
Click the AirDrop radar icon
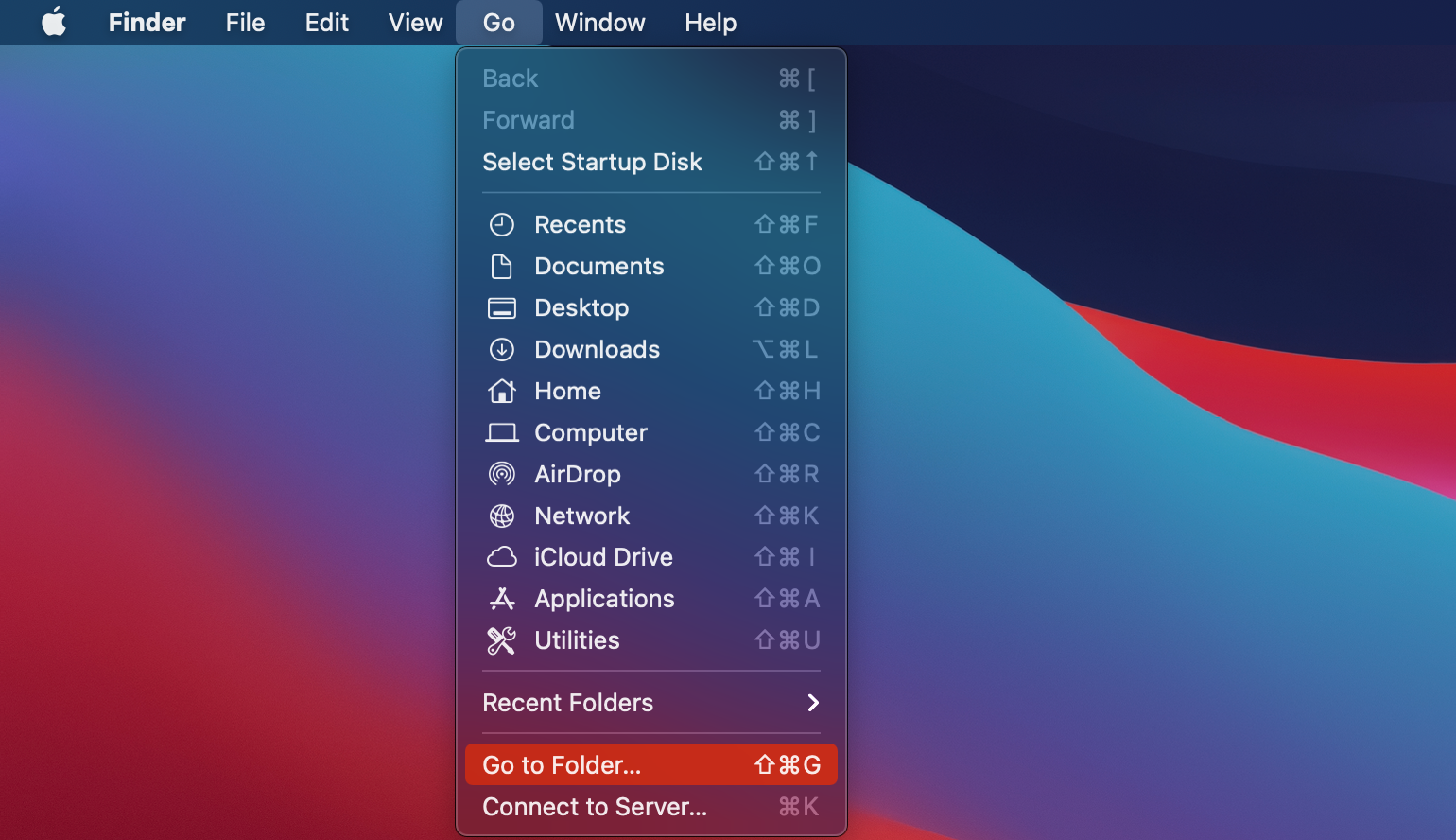pos(501,474)
